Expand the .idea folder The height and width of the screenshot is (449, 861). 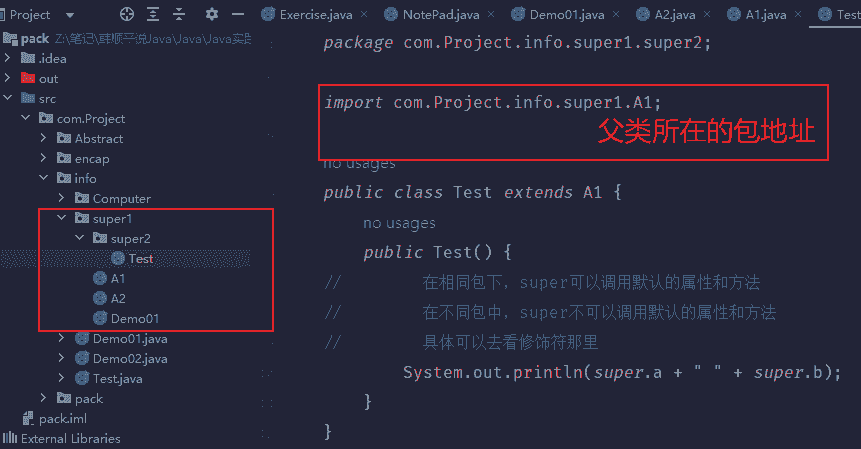(x=9, y=58)
